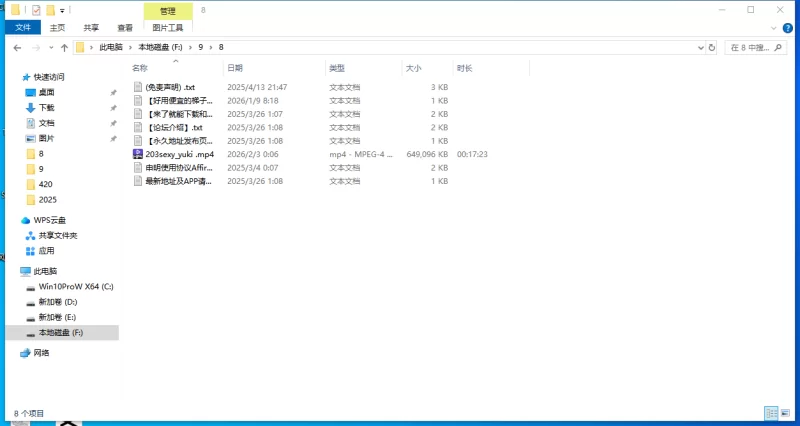Image resolution: width=800 pixels, height=426 pixels.
Task: Select file 【来了就能下载和...
Action: pyautogui.click(x=179, y=114)
